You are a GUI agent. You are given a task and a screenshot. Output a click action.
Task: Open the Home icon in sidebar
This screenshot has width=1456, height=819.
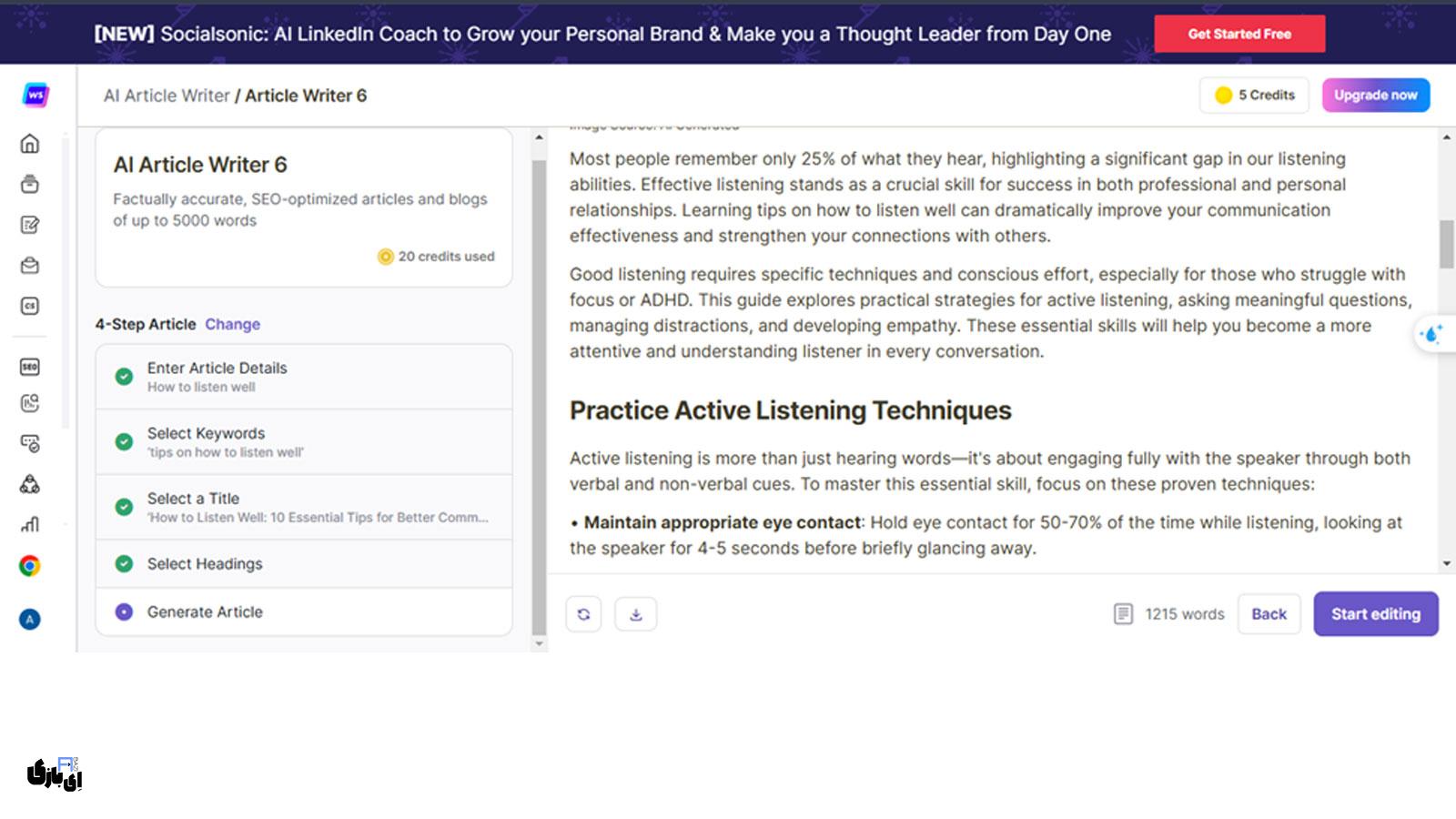coord(30,144)
